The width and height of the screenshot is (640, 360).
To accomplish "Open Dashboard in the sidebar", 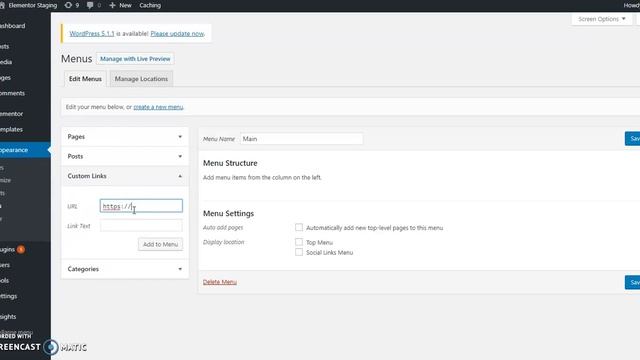I will click(13, 26).
